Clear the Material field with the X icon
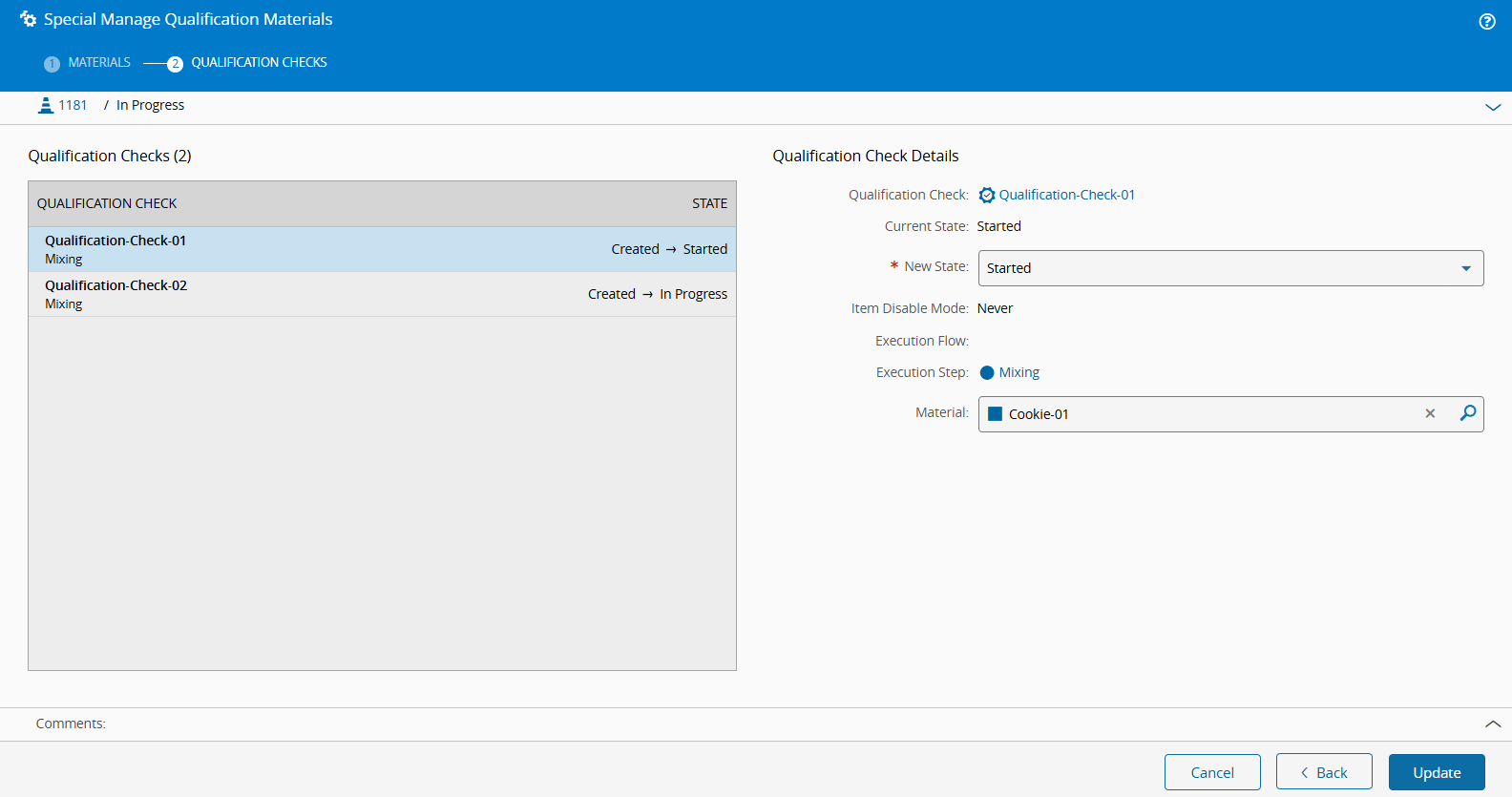The width and height of the screenshot is (1512, 797). pos(1430,413)
